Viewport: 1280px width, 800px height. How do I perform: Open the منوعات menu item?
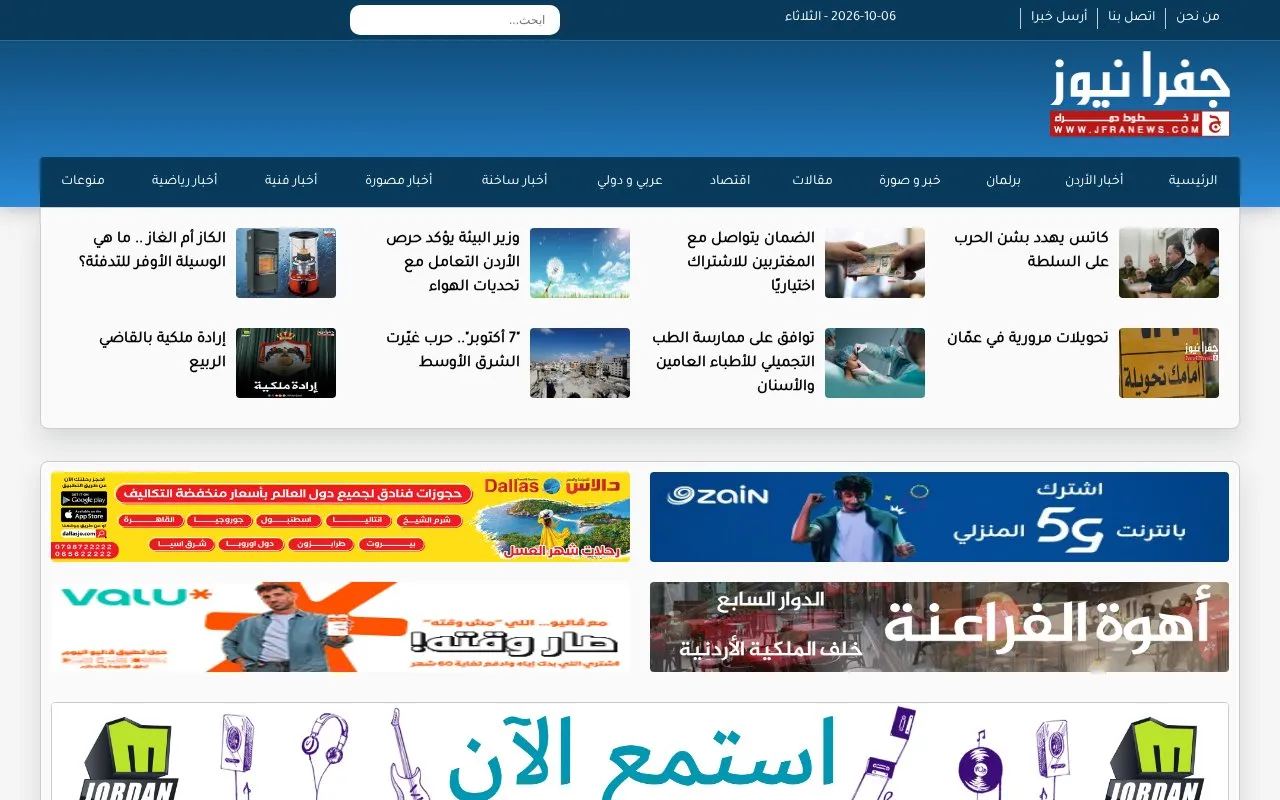[x=83, y=181]
